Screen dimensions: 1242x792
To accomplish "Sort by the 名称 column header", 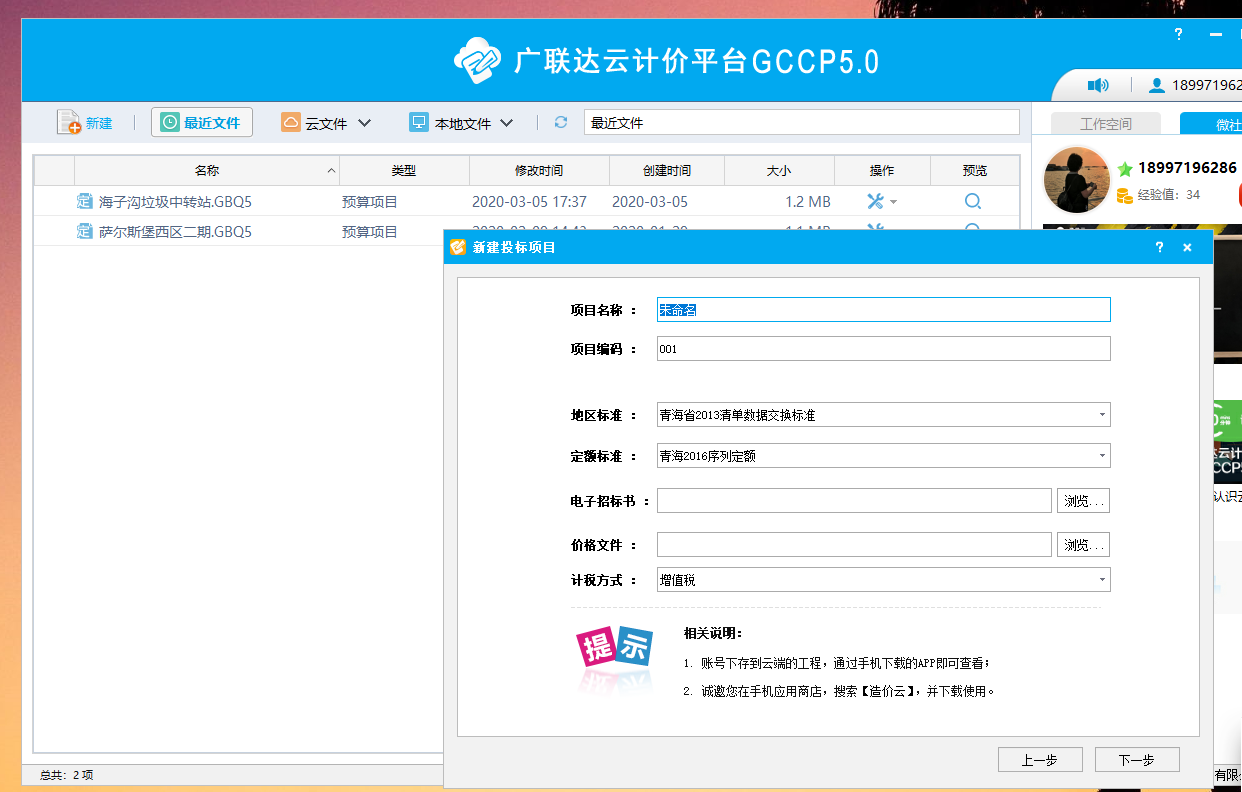I will coord(207,171).
